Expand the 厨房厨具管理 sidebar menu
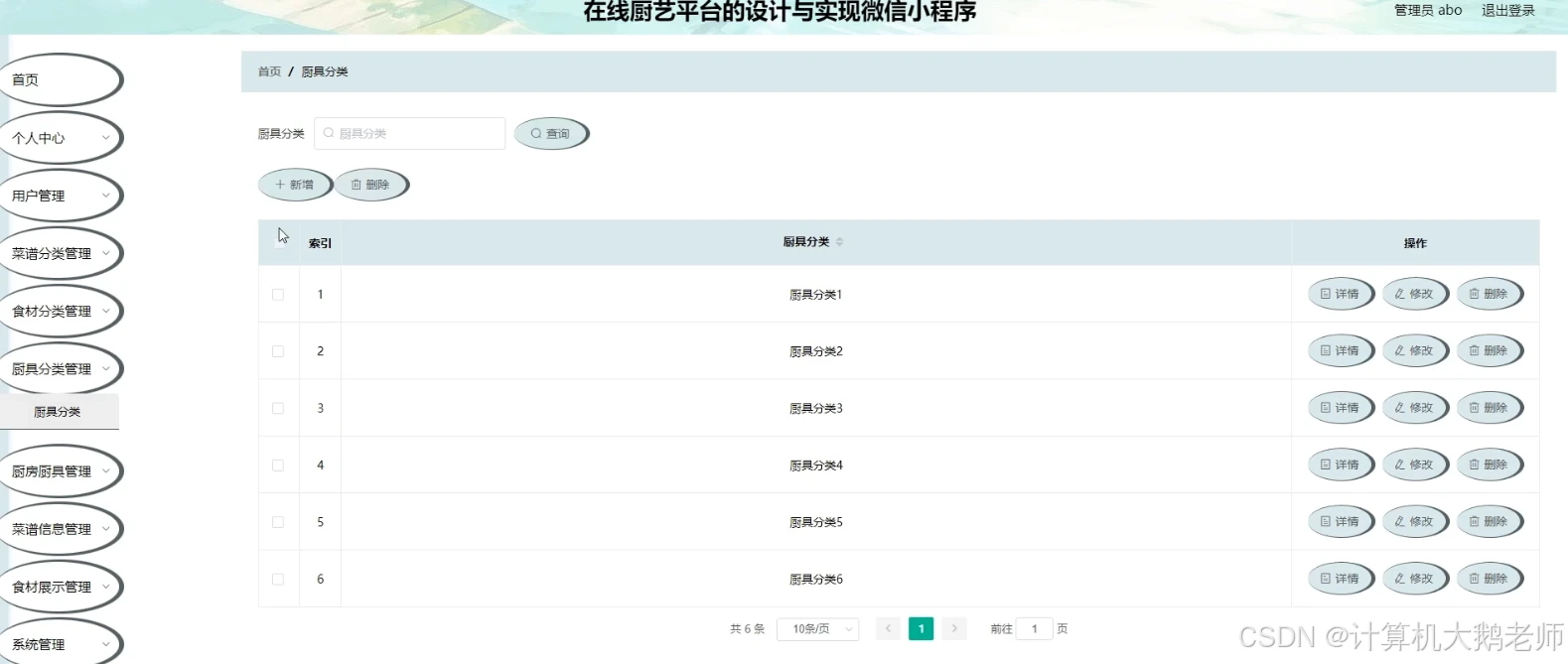Viewport: 1568px width, 664px height. pyautogui.click(x=60, y=471)
